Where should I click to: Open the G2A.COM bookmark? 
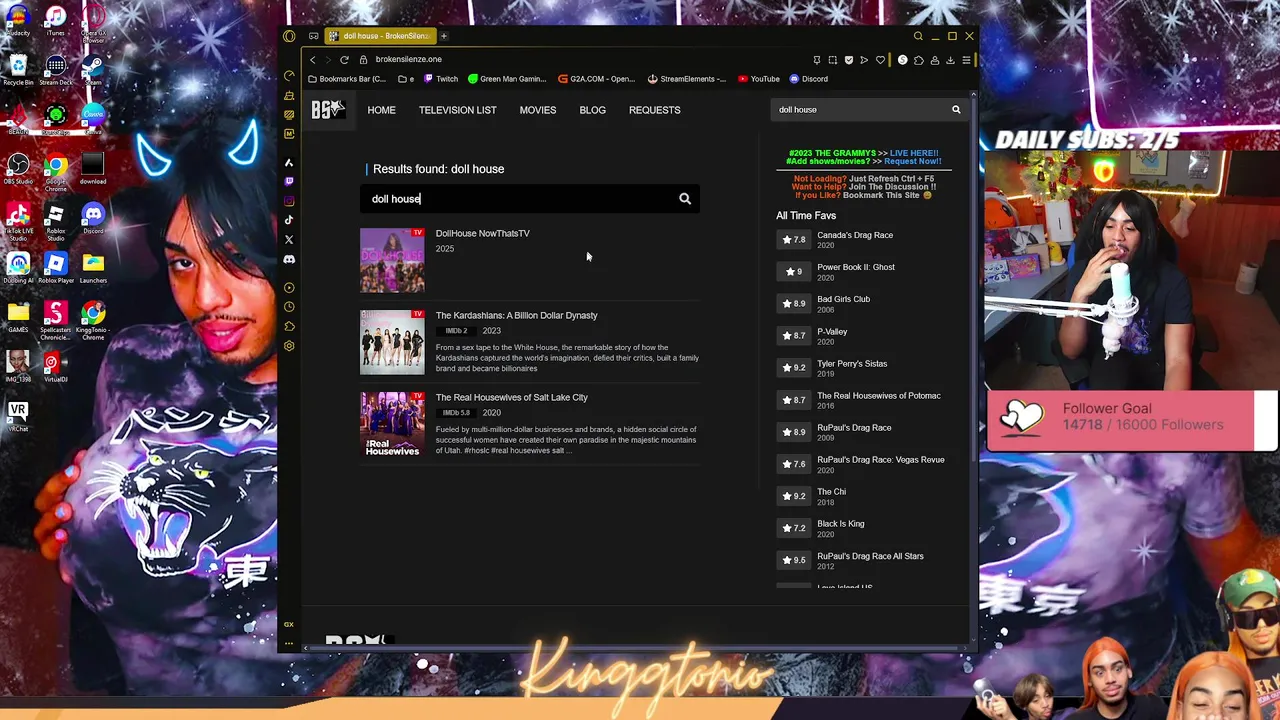pyautogui.click(x=597, y=79)
